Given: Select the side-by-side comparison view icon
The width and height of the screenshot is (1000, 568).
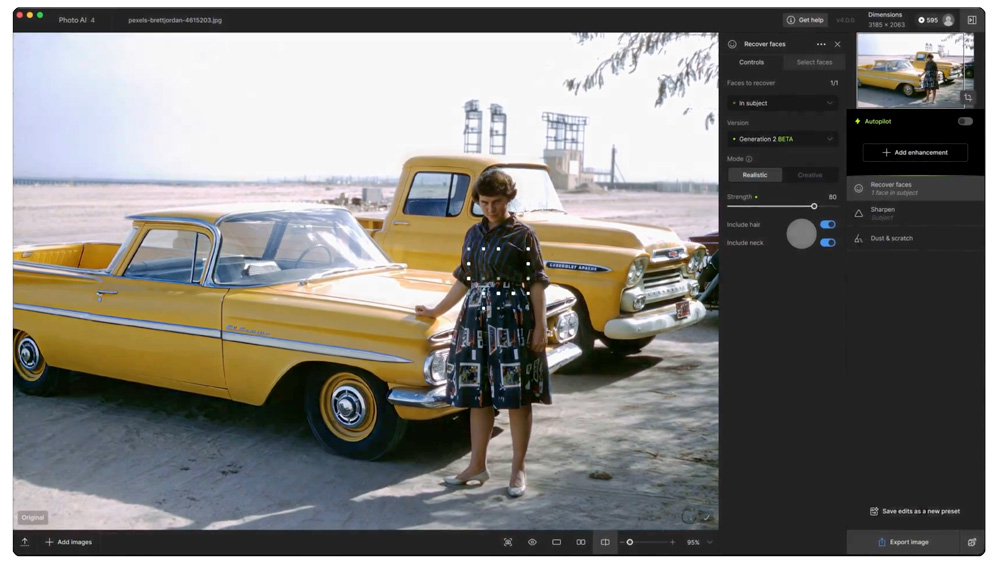Looking at the screenshot, I should pyautogui.click(x=581, y=542).
